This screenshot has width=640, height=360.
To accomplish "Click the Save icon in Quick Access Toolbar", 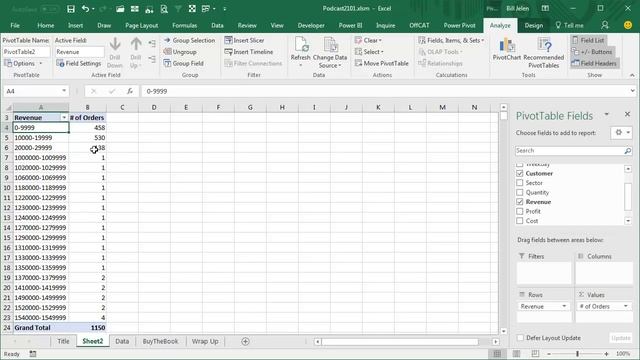I will tap(71, 9).
